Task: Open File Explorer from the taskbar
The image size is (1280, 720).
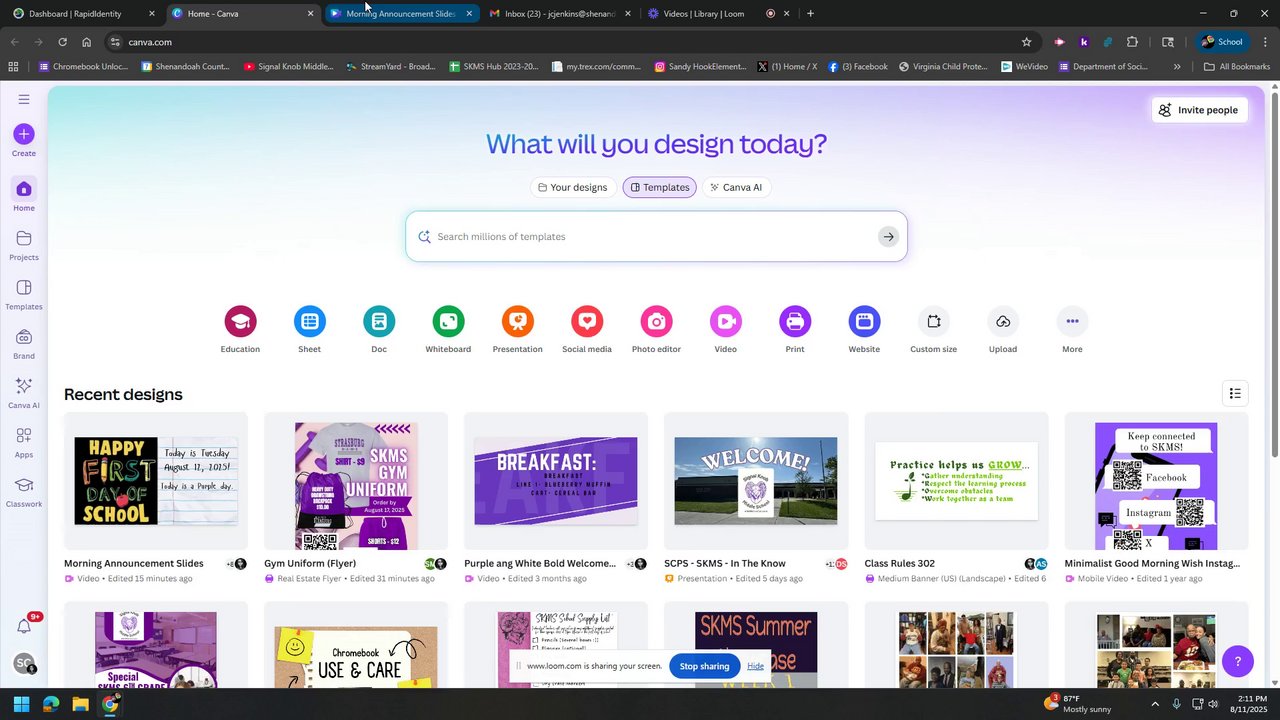Action: (x=80, y=704)
